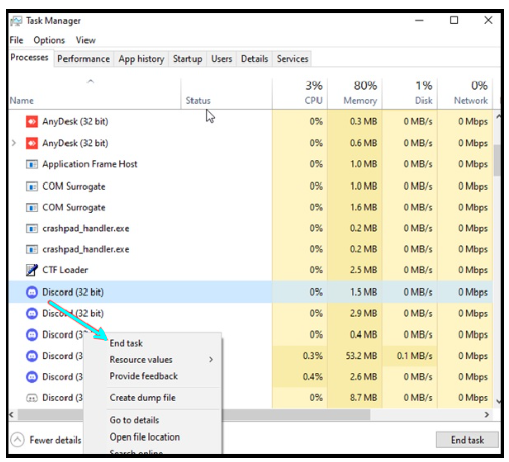
Task: Choose Create dump file in the context menu
Action: tap(142, 398)
